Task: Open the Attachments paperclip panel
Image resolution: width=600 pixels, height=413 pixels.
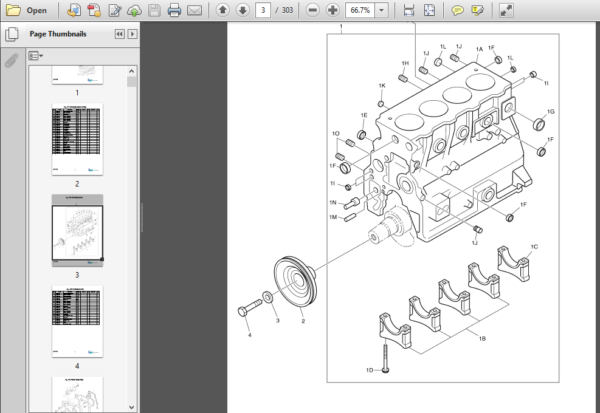Action: pos(12,60)
